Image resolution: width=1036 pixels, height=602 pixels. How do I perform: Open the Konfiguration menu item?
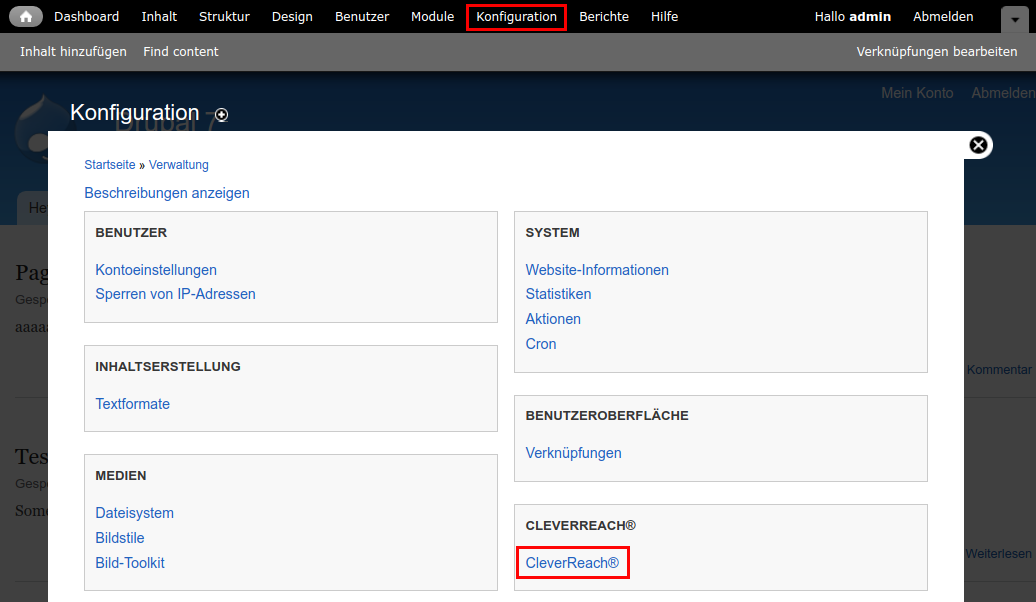pyautogui.click(x=516, y=17)
